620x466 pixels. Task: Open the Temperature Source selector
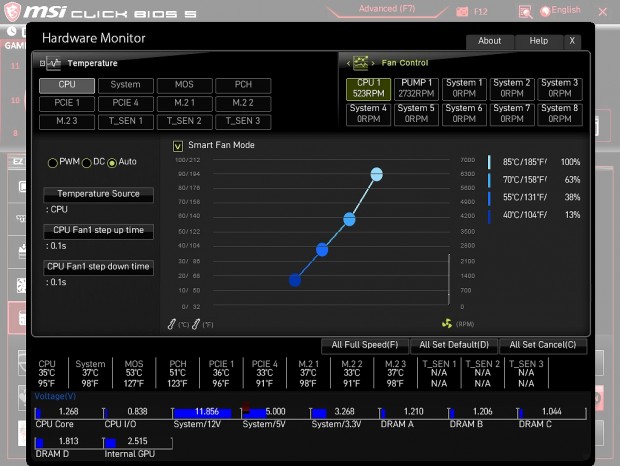coord(98,194)
